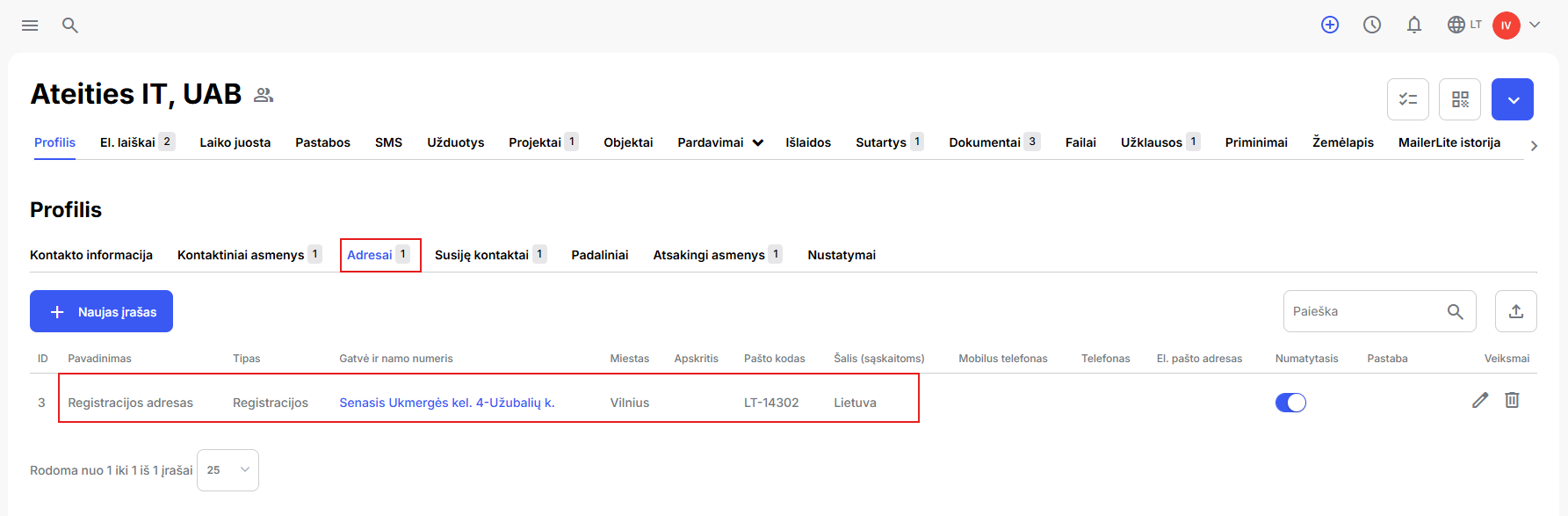Image resolution: width=1568 pixels, height=516 pixels.
Task: Sort by Tipas column header
Action: [247, 359]
